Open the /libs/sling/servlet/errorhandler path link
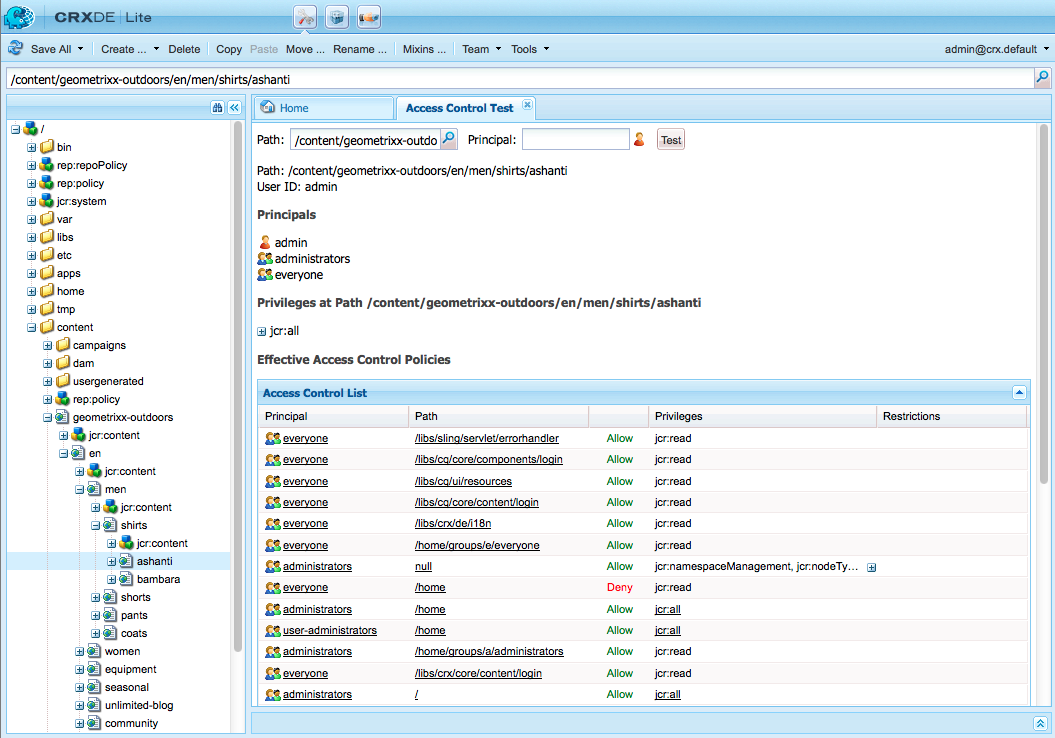This screenshot has height=738, width=1055. tap(486, 438)
